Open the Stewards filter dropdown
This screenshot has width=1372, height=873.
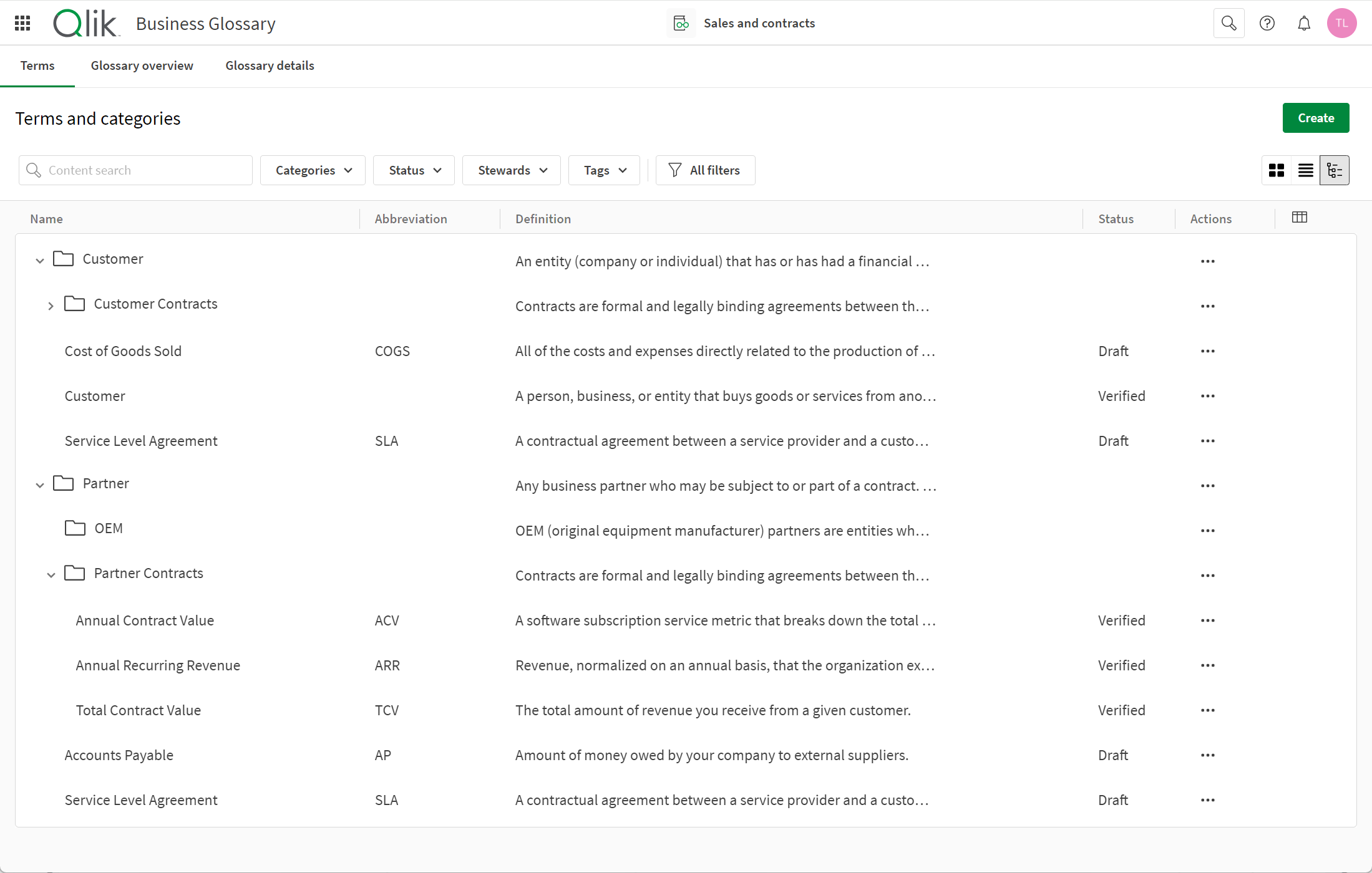511,170
